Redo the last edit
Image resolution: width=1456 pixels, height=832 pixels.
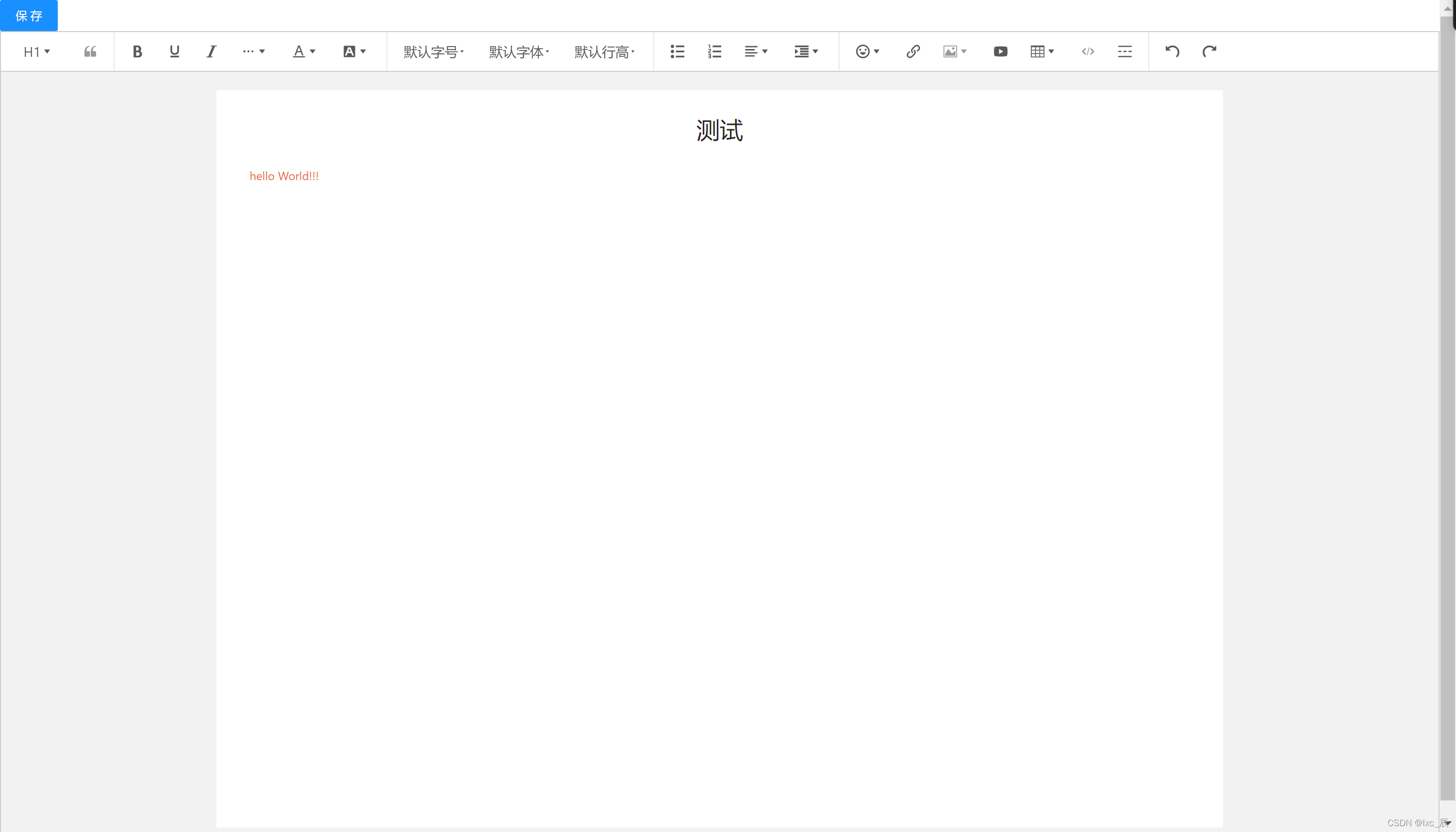[1209, 52]
